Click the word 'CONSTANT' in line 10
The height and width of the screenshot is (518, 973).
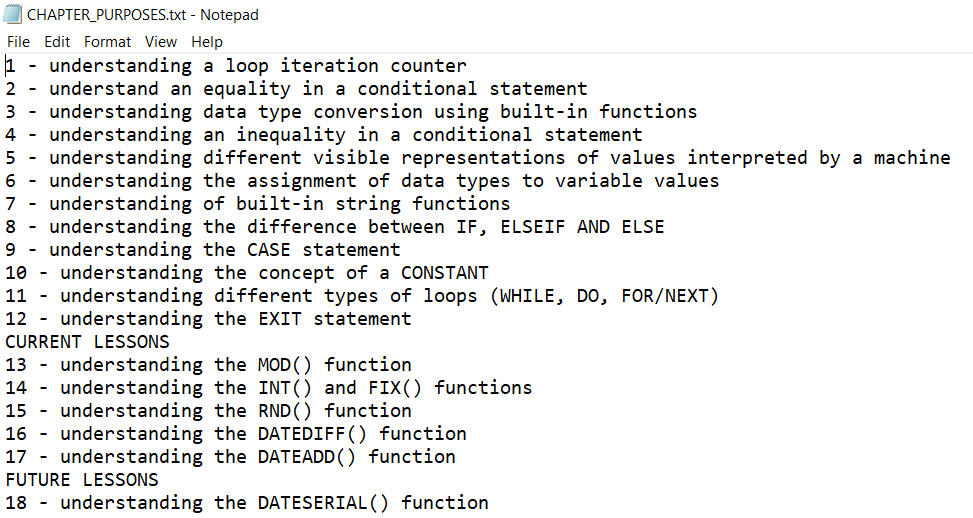pos(444,273)
